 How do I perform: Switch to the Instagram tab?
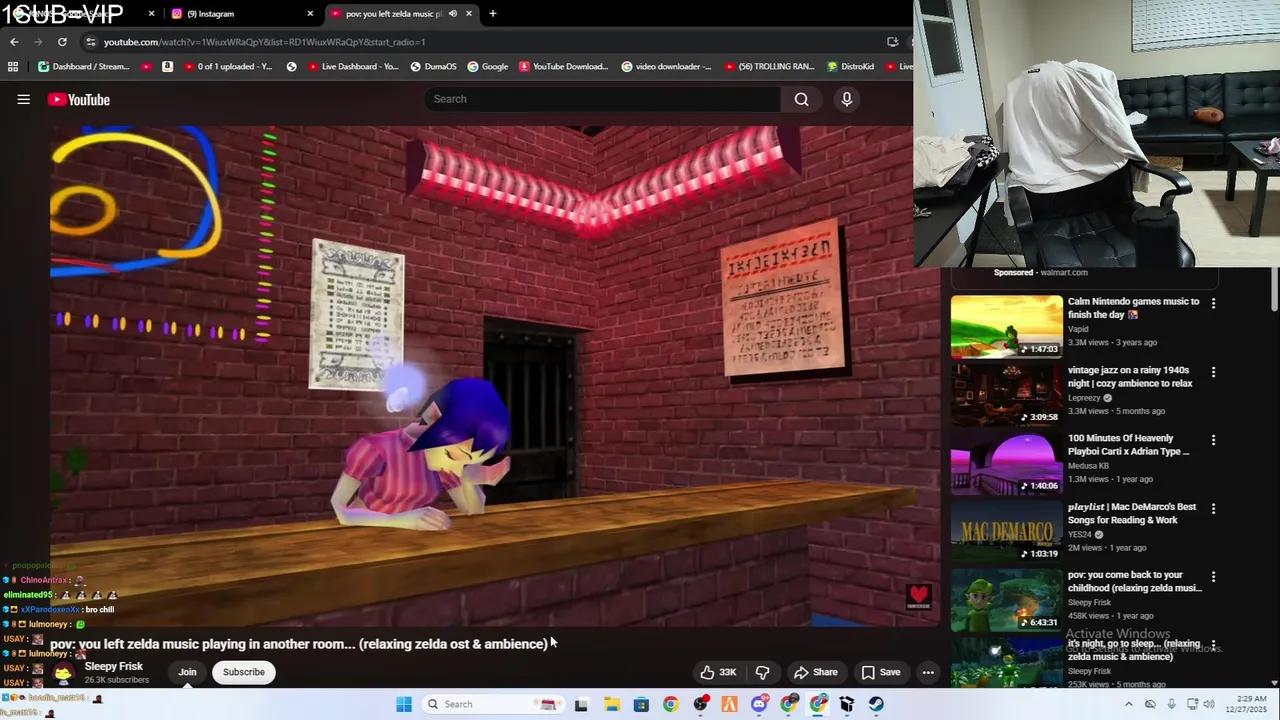click(x=240, y=14)
